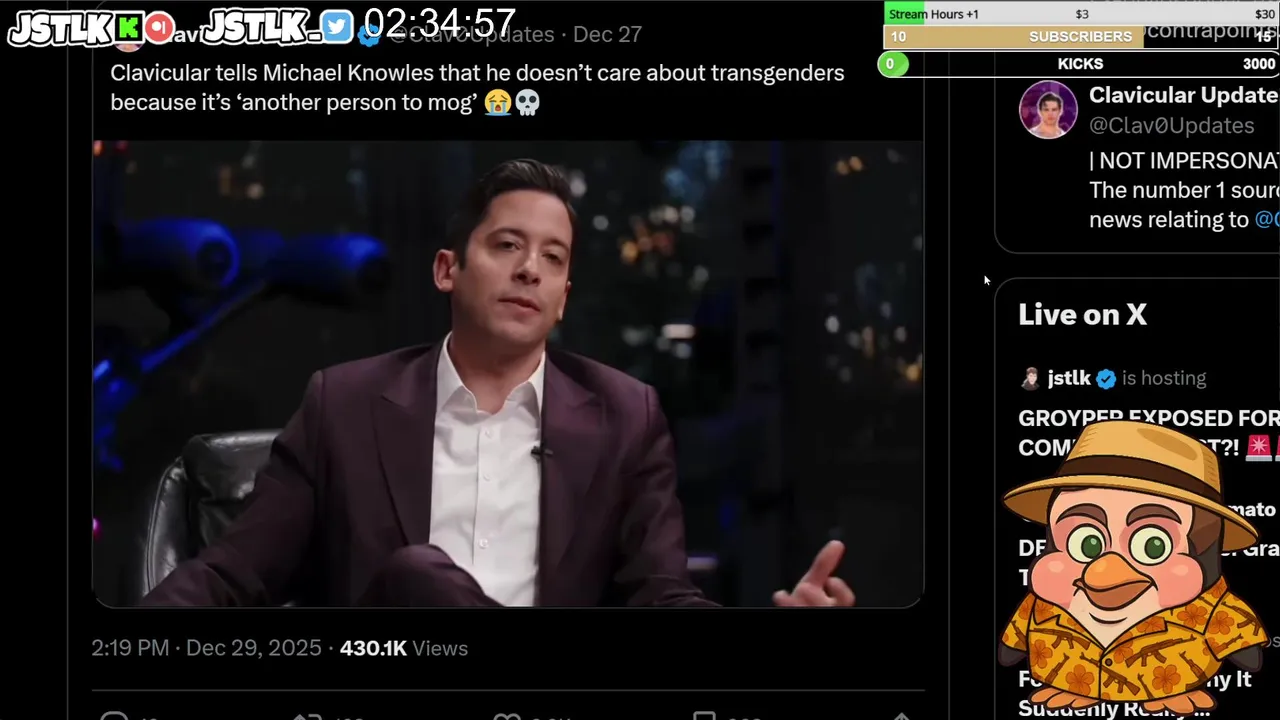Click the blue @ mention link in profile bio

click(1267, 219)
